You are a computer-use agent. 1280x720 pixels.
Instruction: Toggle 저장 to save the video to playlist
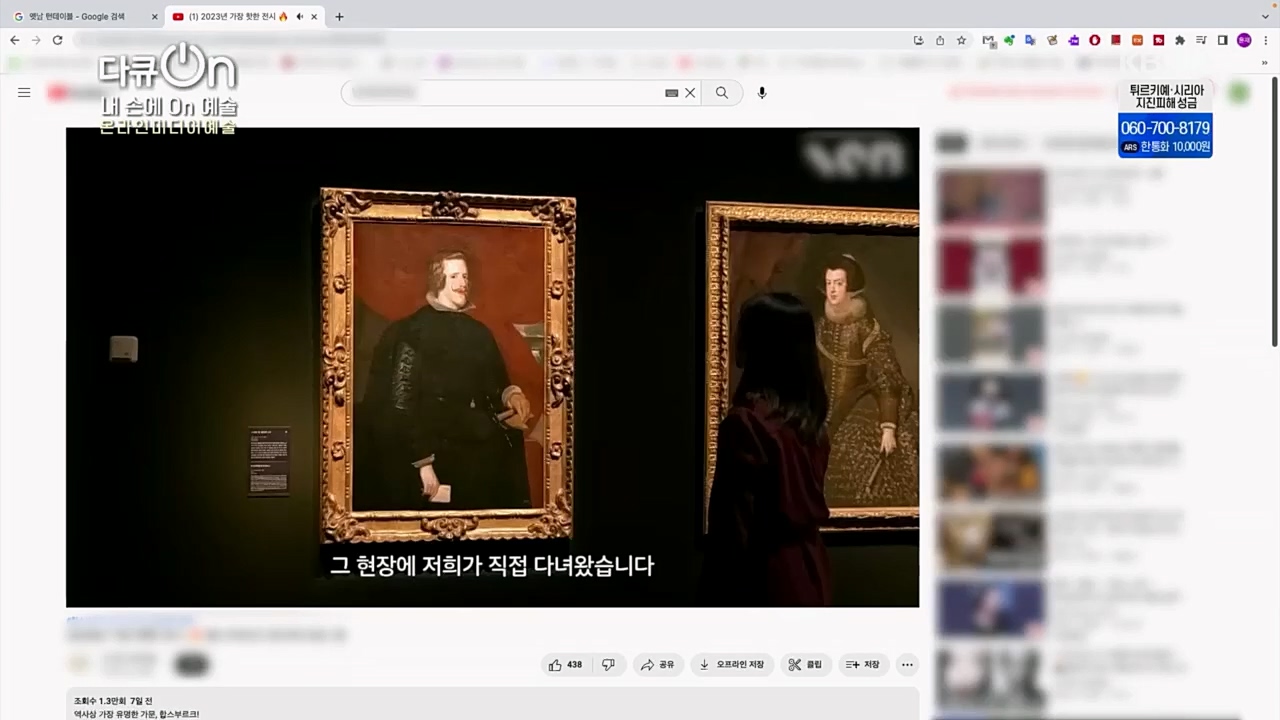(862, 664)
